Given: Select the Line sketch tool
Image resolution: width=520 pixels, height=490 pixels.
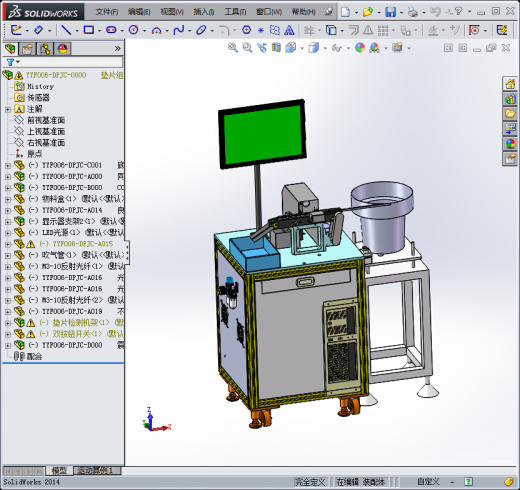Looking at the screenshot, I should (x=66, y=30).
